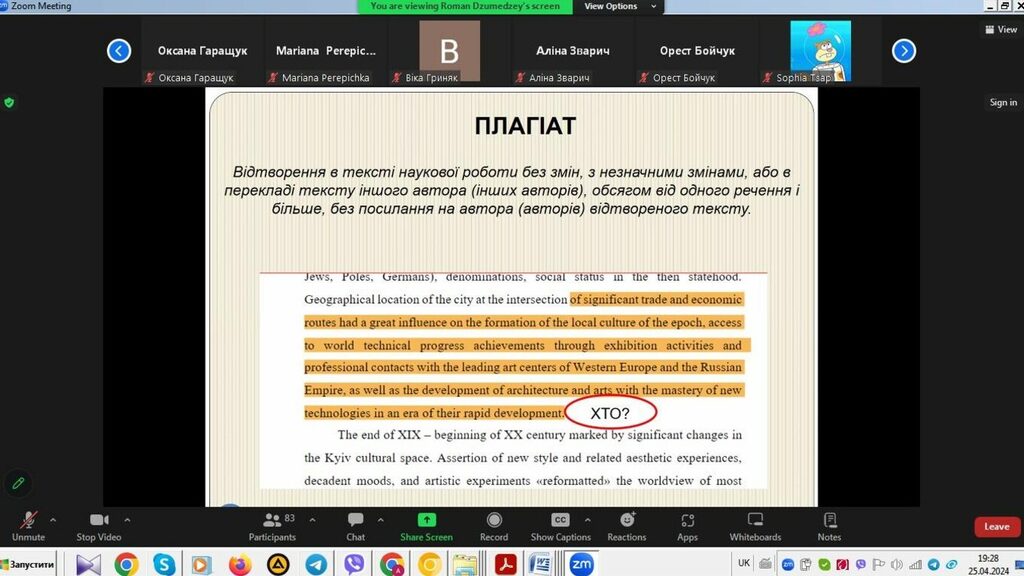Click the Share Screen button
The height and width of the screenshot is (576, 1024).
[x=426, y=525]
